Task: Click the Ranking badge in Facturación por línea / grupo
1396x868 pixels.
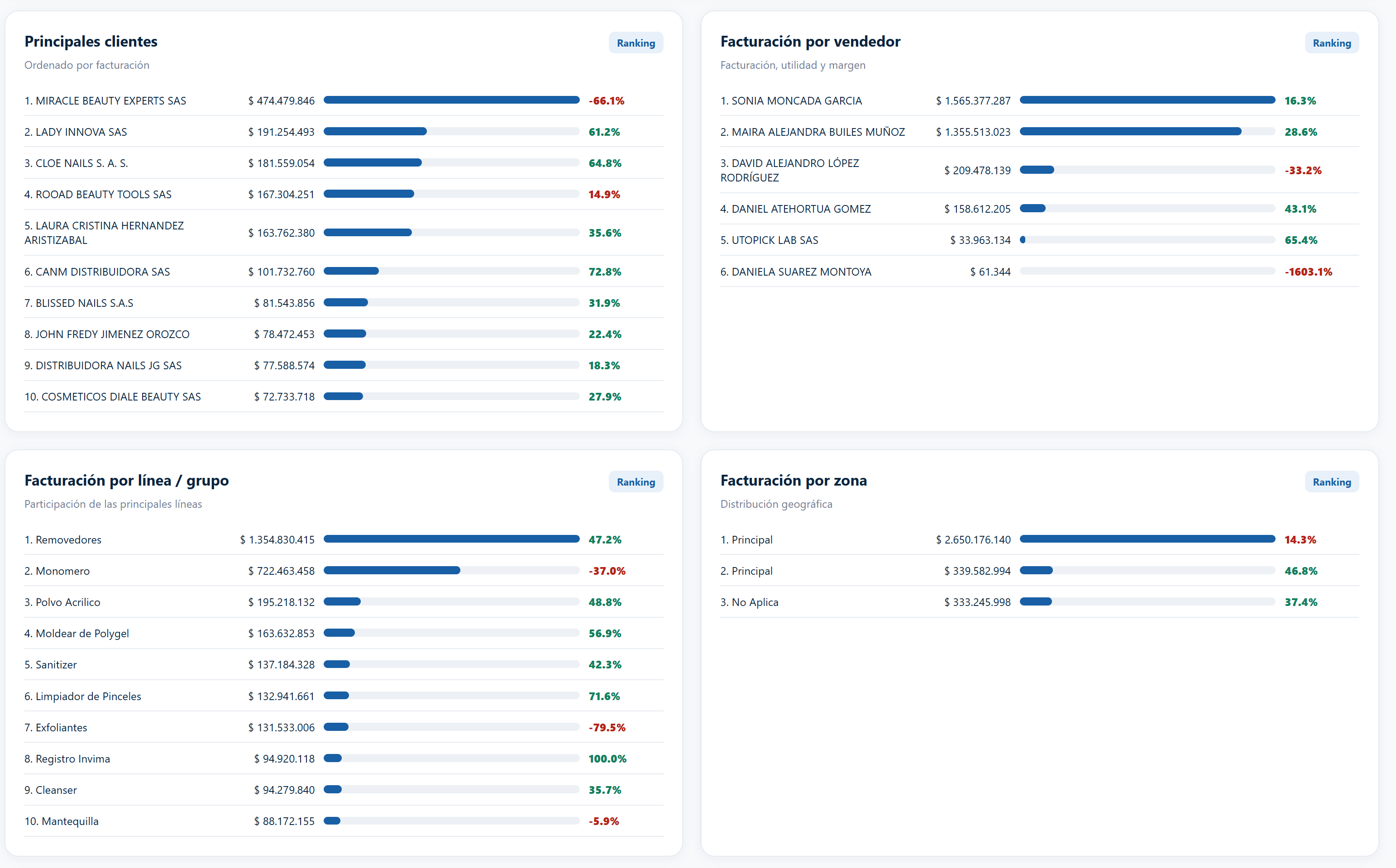Action: click(x=636, y=482)
